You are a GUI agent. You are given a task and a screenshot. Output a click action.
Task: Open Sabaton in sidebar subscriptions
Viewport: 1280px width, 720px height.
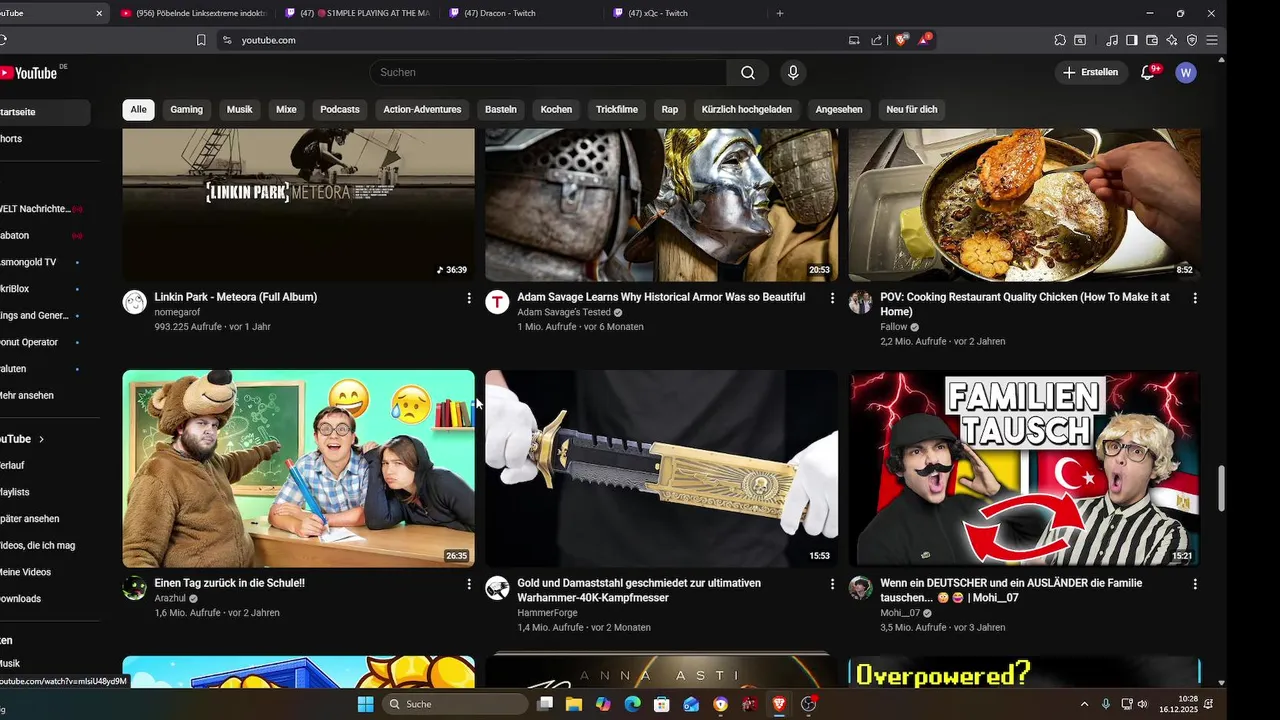[x=15, y=235]
